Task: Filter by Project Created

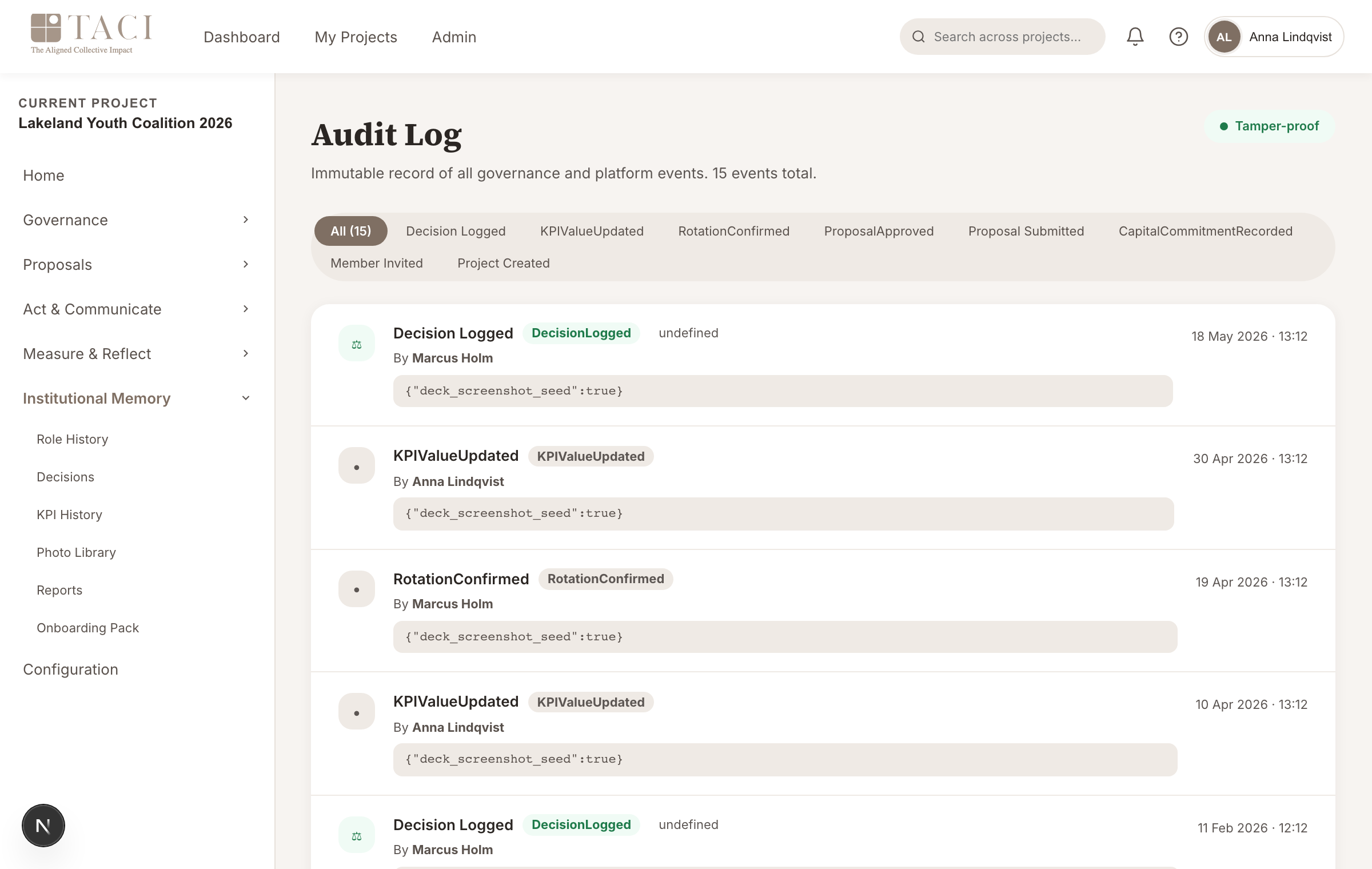Action: [x=504, y=263]
